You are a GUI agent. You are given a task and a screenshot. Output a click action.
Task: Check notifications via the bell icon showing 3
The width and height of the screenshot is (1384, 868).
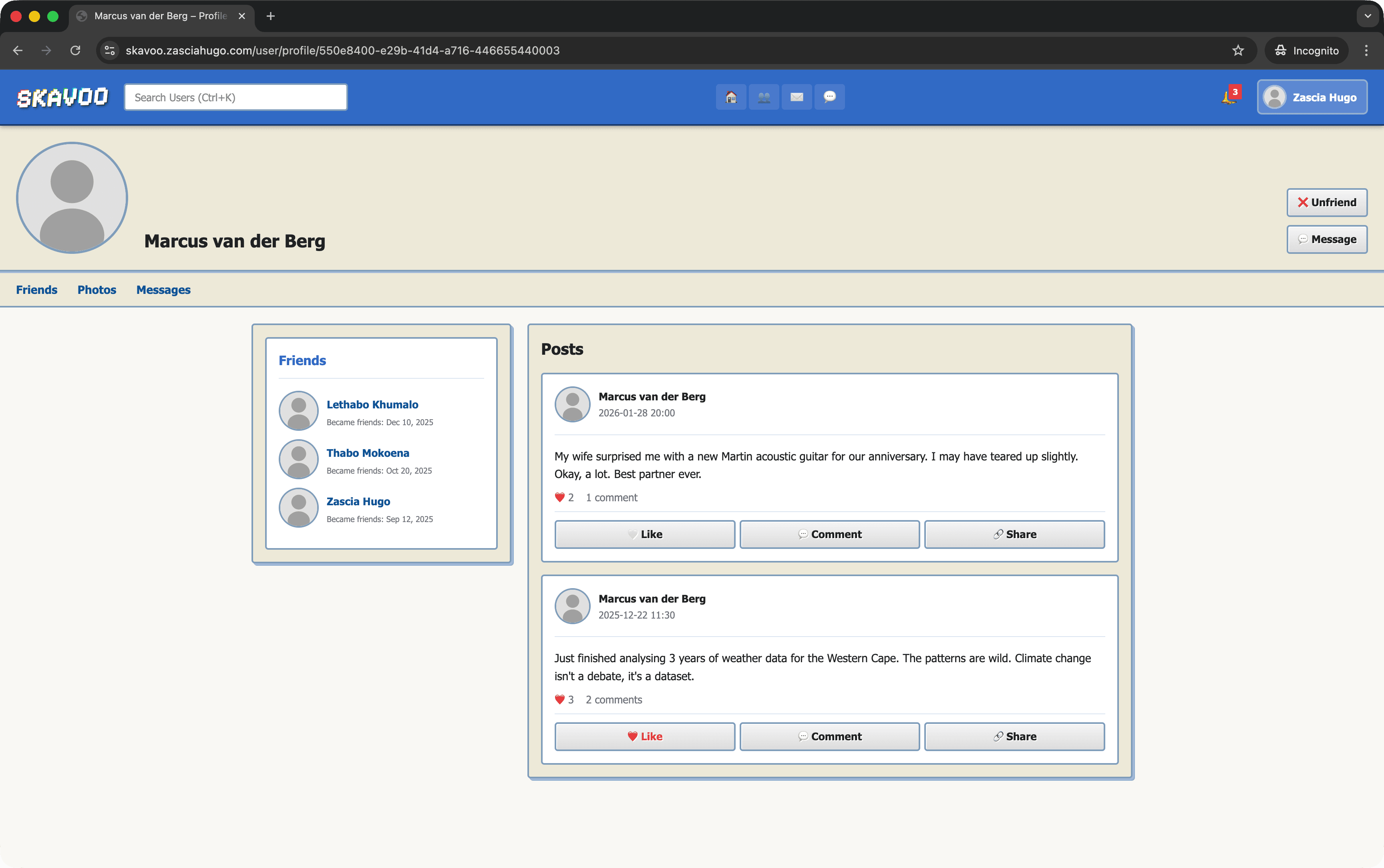tap(1229, 96)
